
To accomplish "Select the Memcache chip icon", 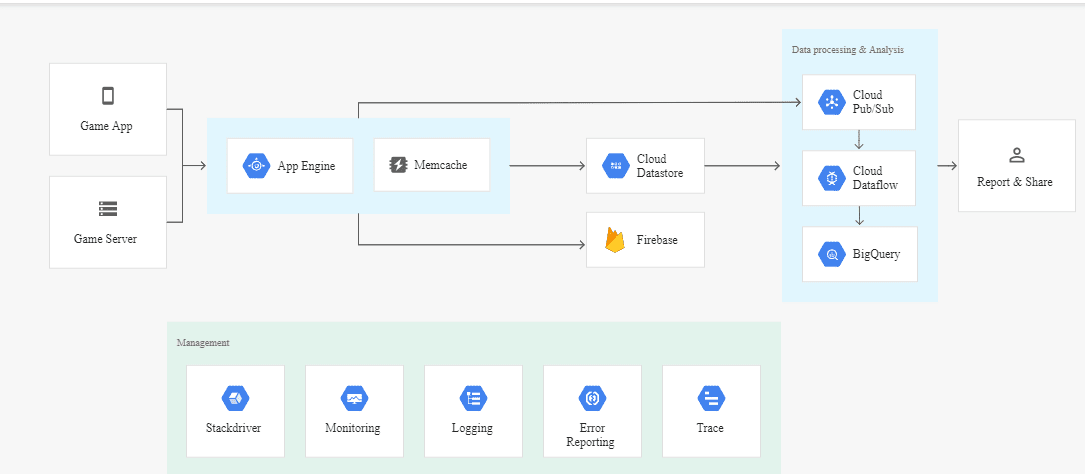I will click(398, 165).
